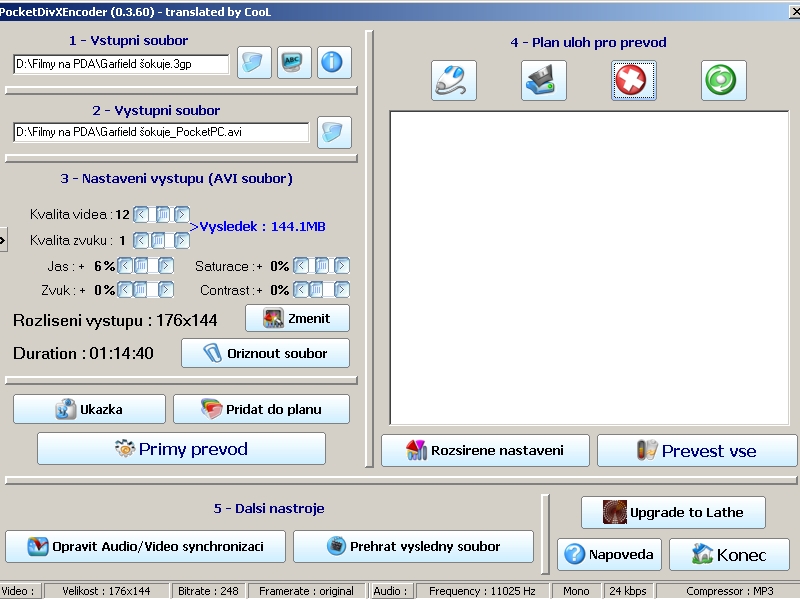The image size is (800, 600).
Task: Click the floppy drive save plan icon
Action: tap(543, 81)
